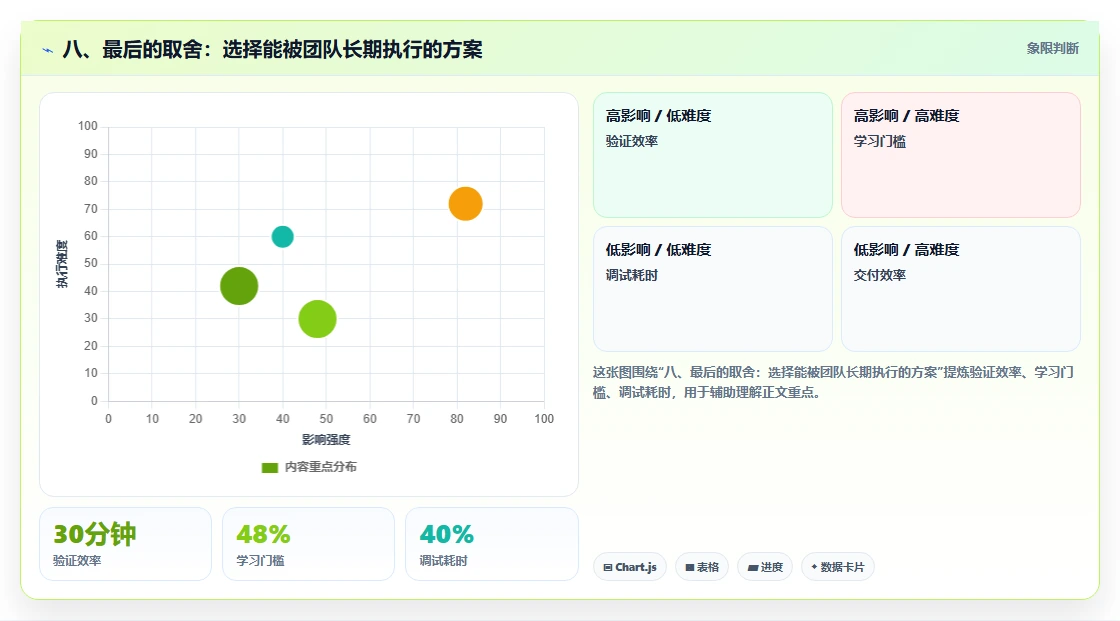The image size is (1120, 621).
Task: Click the 执行难度 y-axis title
Action: (x=63, y=264)
